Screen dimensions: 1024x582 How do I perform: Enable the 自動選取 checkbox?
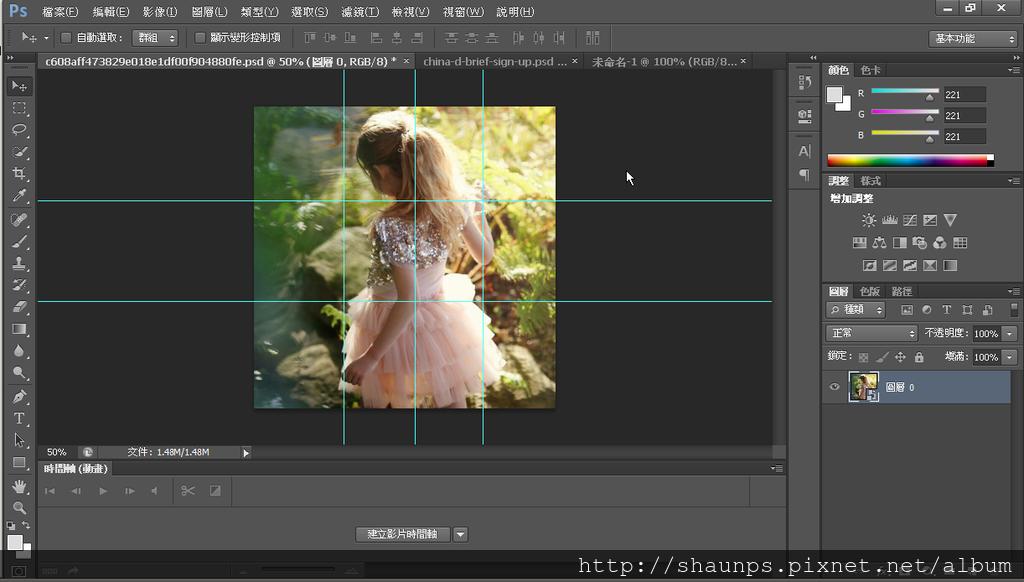[x=66, y=38]
